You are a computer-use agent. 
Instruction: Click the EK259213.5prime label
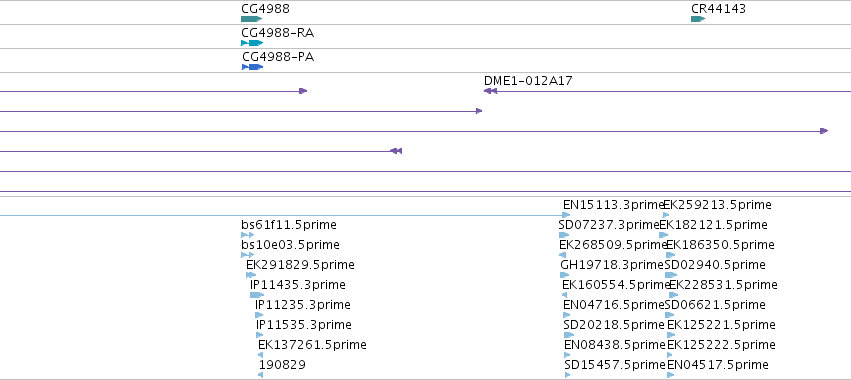pos(717,205)
